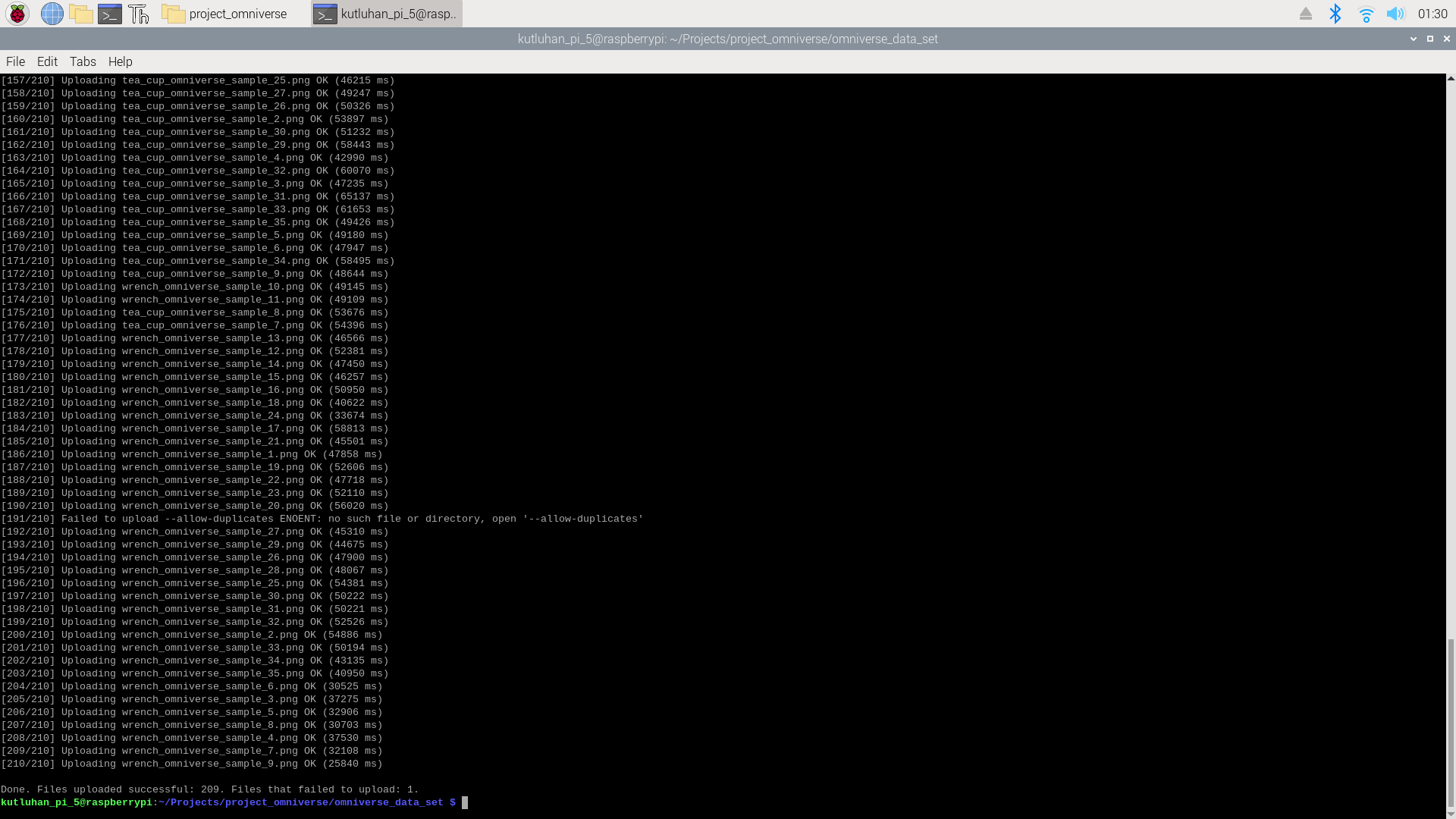
Task: Click the scrollbar up arrow
Action: (1451, 78)
